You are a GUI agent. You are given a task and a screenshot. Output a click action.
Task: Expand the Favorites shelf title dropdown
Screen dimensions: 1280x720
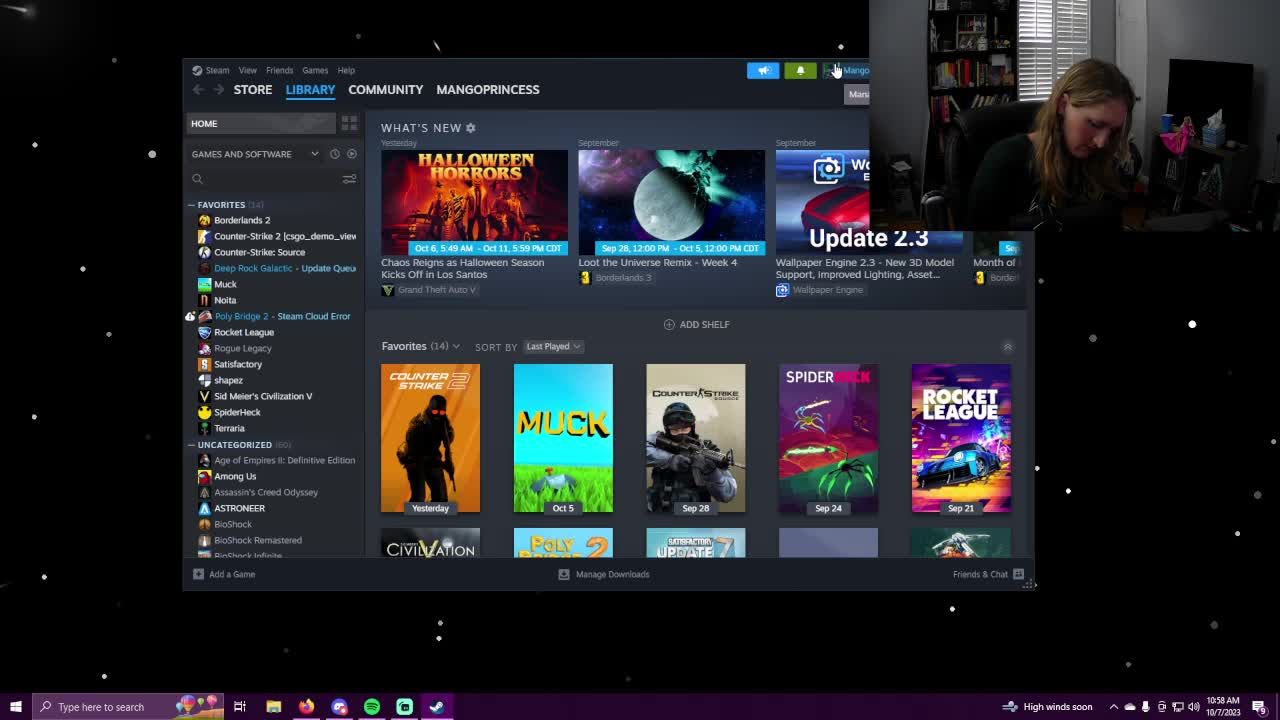pos(456,346)
